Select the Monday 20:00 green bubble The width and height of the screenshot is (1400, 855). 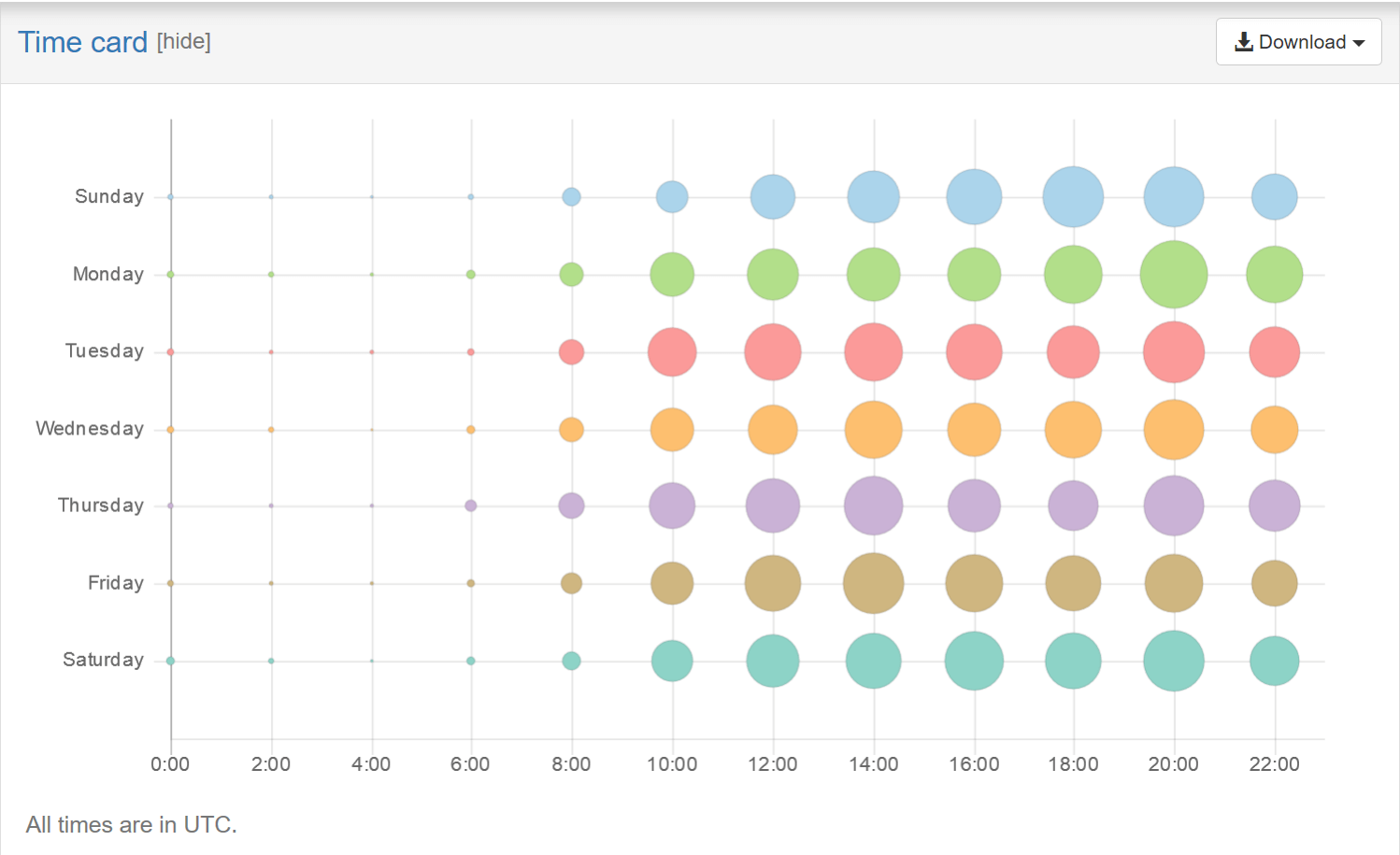click(1174, 275)
